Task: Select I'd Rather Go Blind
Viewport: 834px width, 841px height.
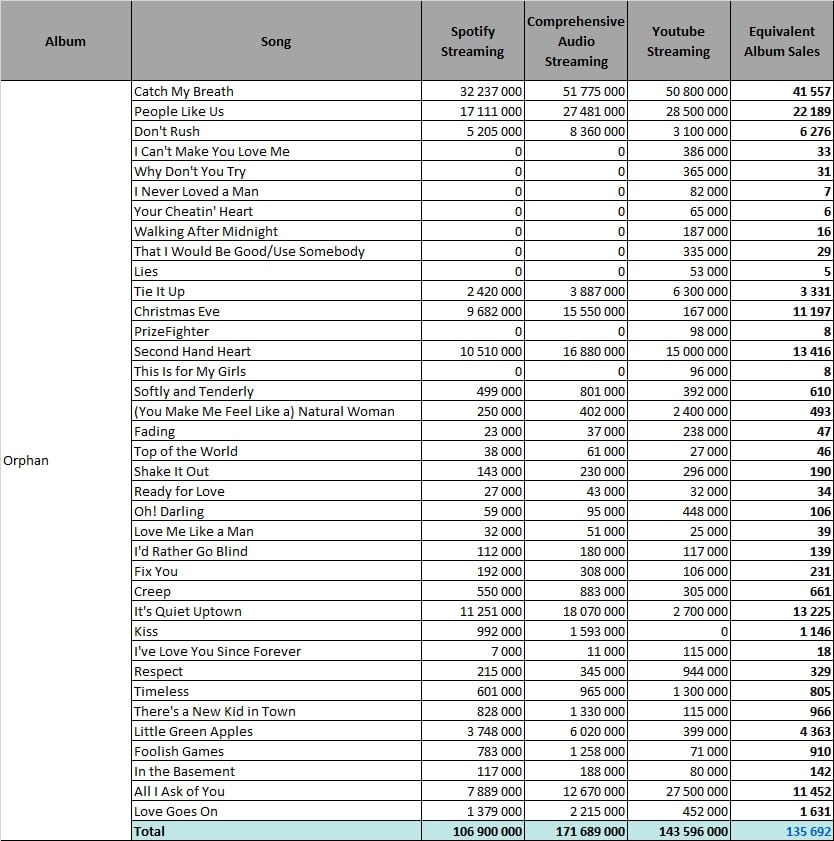Action: tap(276, 551)
